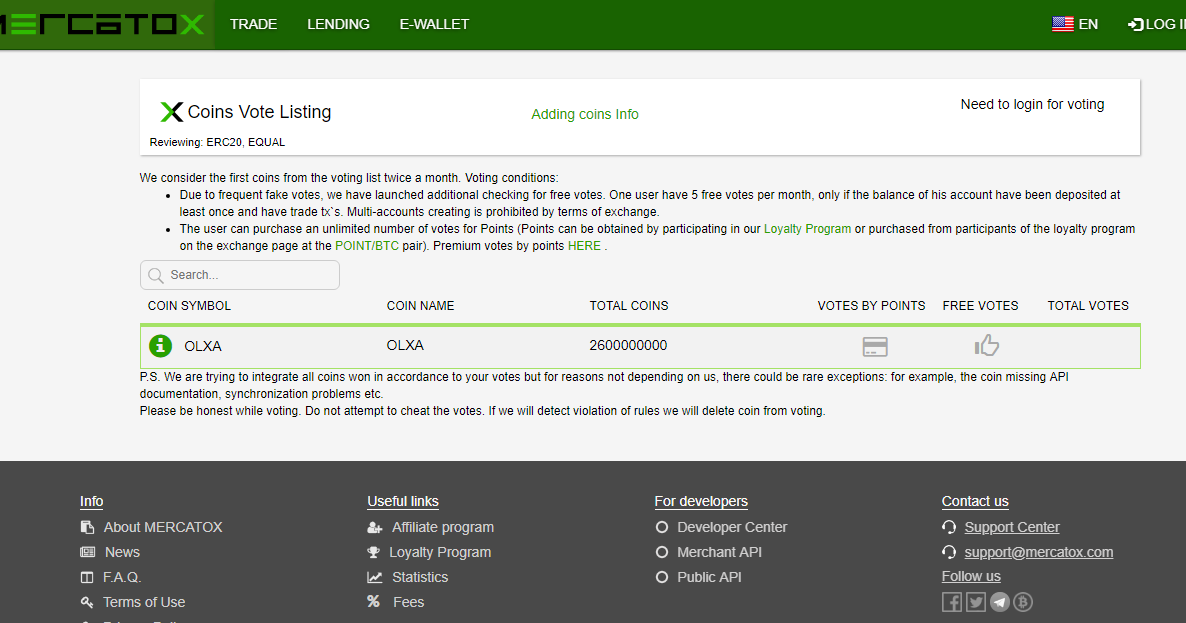This screenshot has width=1186, height=623.
Task: Click the TOTAL VOTES column header
Action: click(x=1088, y=306)
